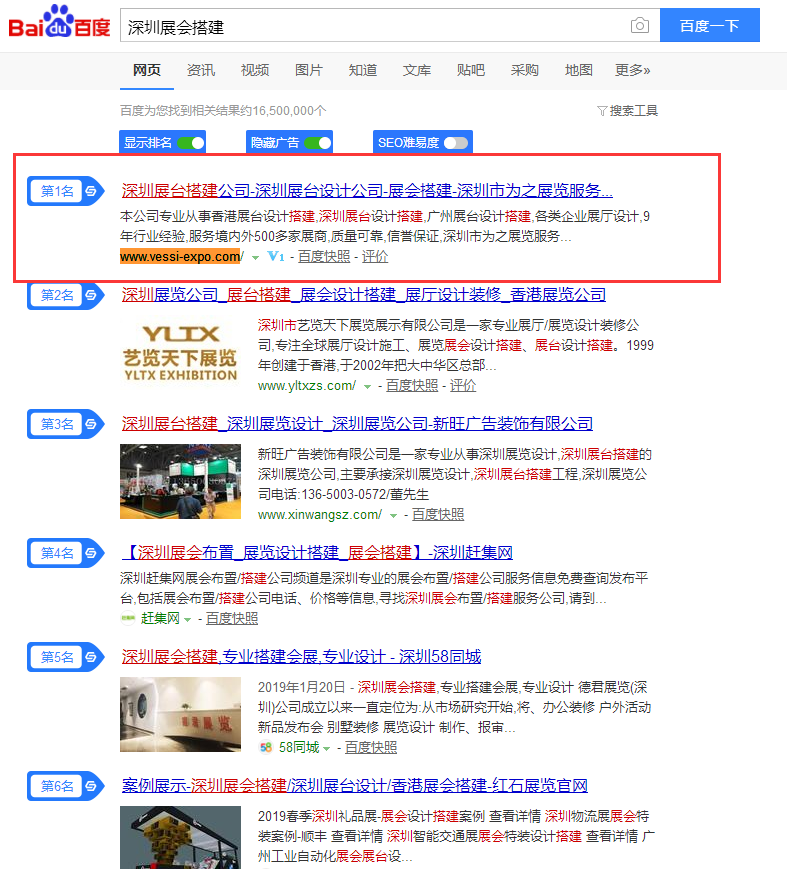
Task: Switch to the 文库 tab
Action: [x=417, y=70]
